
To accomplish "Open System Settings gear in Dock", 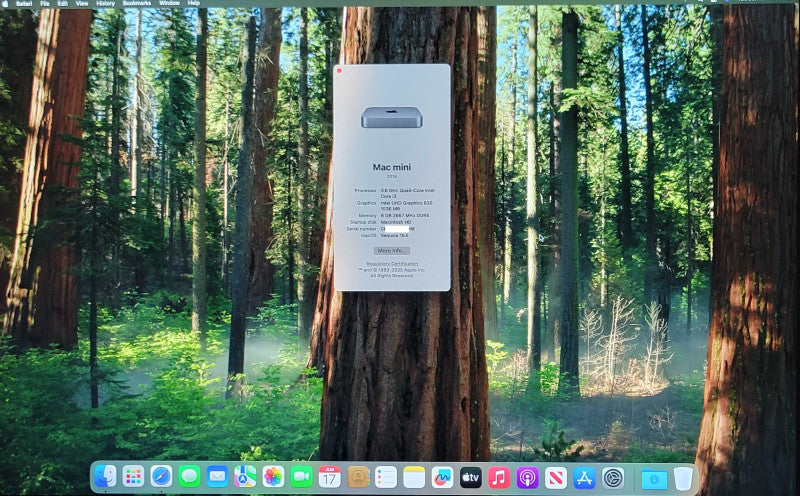I will point(613,477).
